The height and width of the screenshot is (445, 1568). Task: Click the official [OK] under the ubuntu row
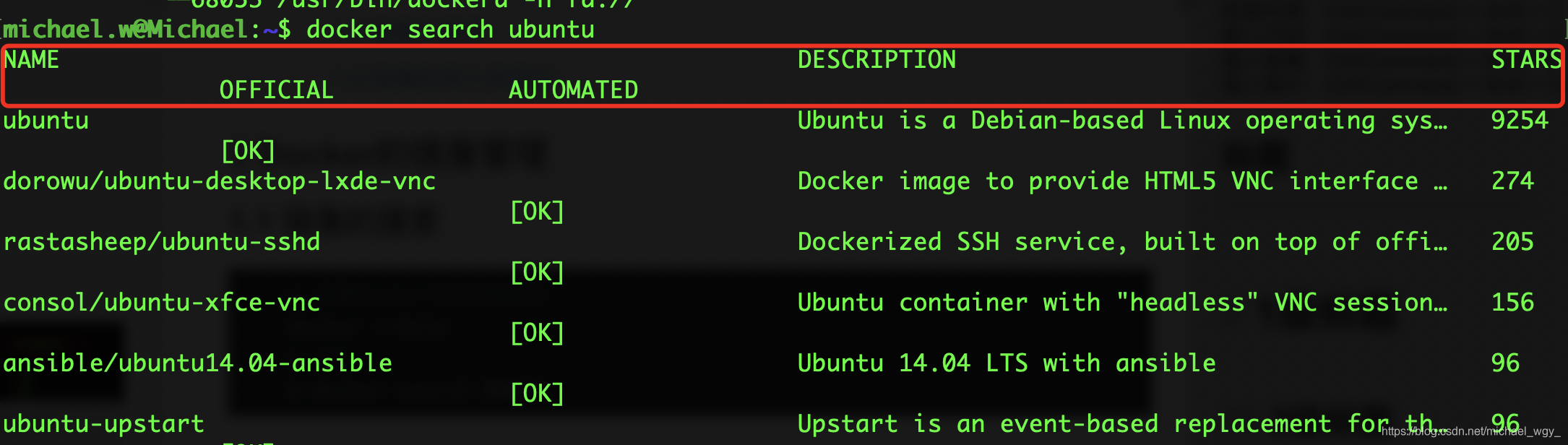(x=248, y=151)
